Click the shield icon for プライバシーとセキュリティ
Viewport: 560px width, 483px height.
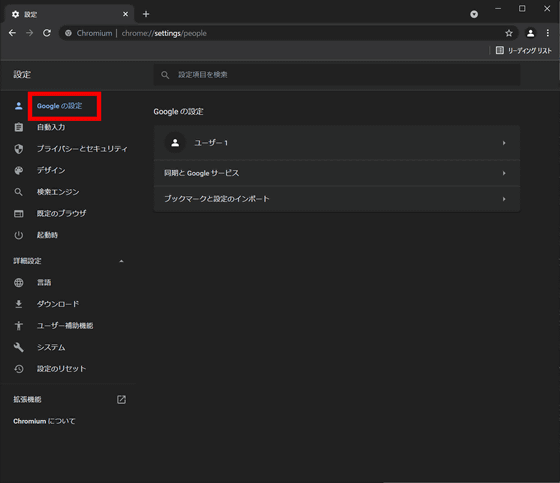tap(19, 149)
